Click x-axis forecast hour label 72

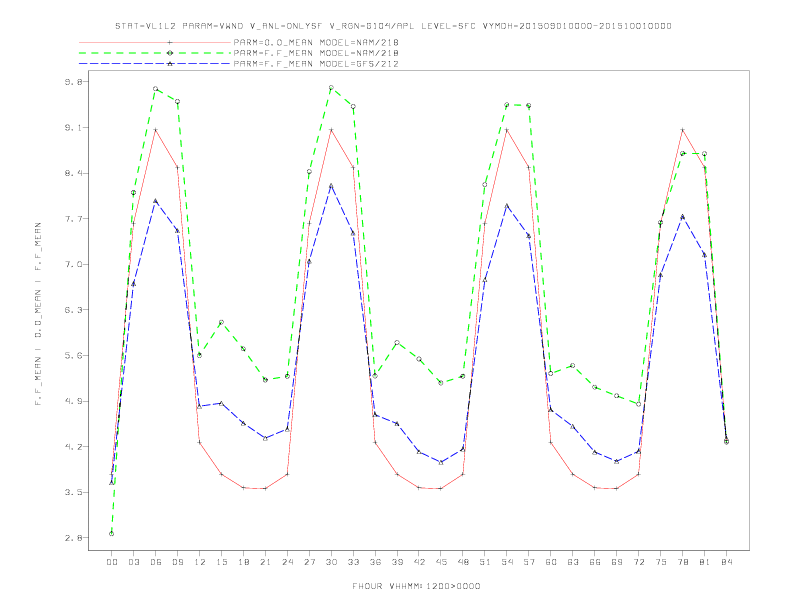point(639,562)
